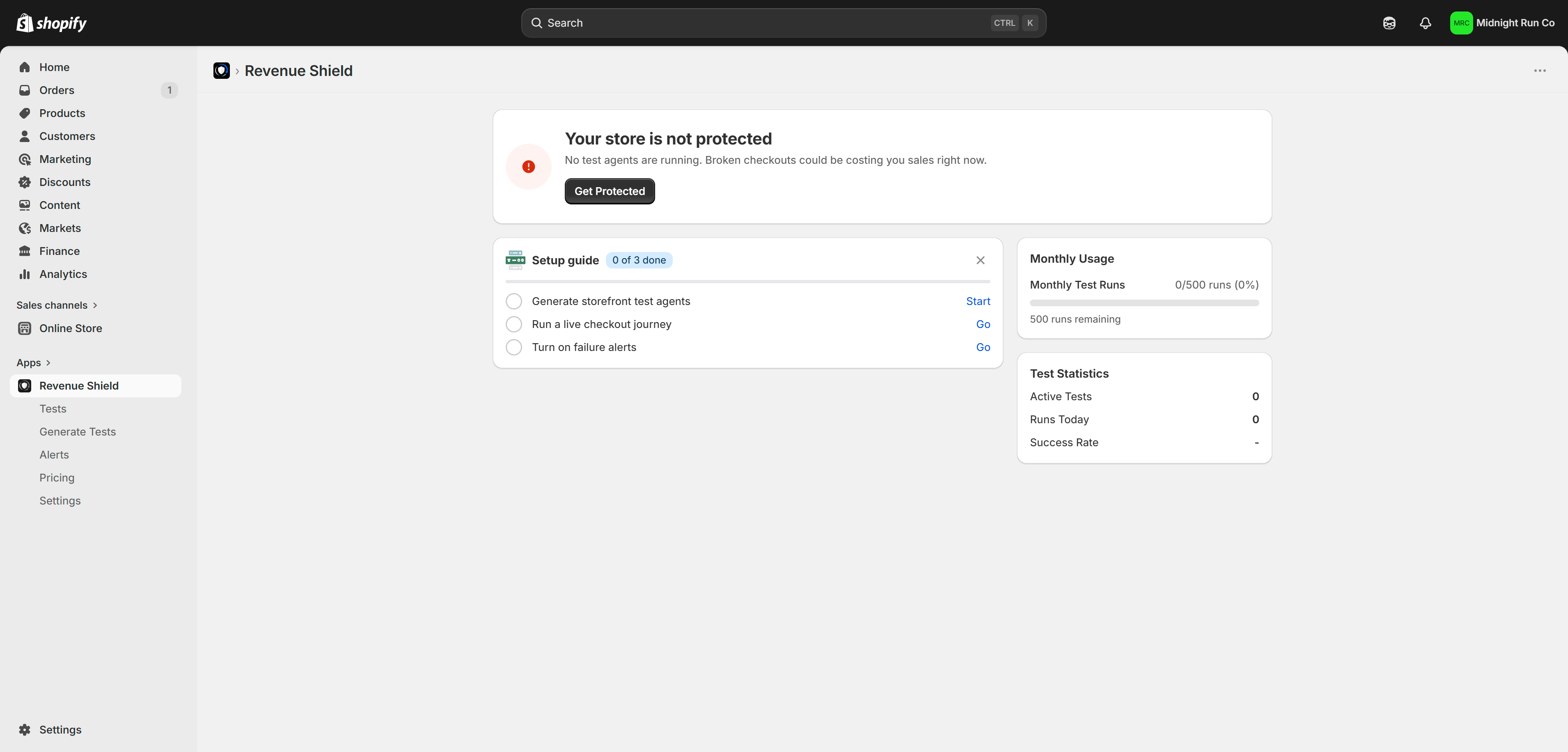1568x752 pixels.
Task: Click the search magnifier icon
Action: pos(536,23)
